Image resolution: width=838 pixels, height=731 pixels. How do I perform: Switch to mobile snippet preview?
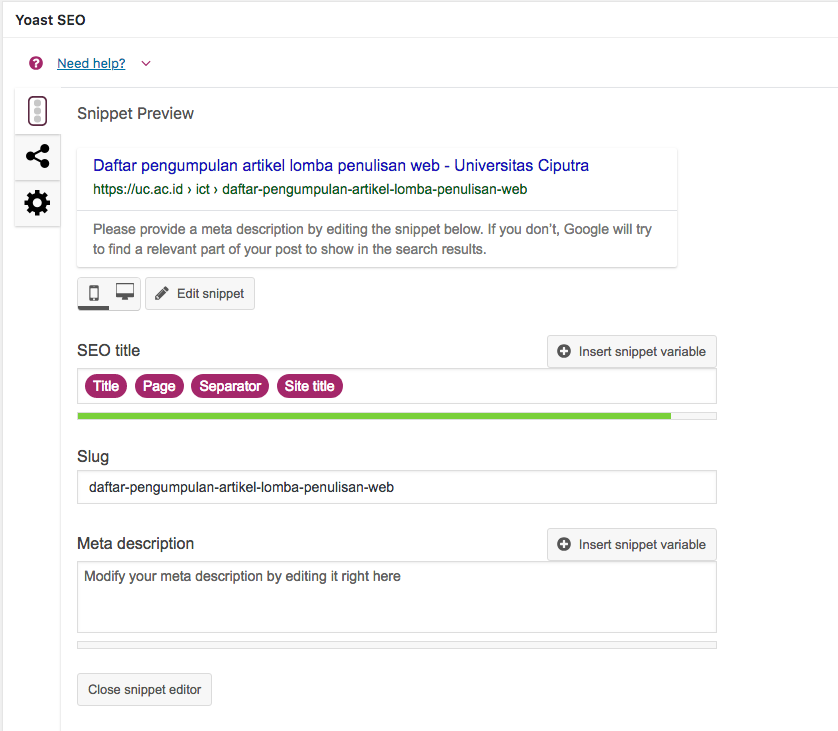click(94, 293)
